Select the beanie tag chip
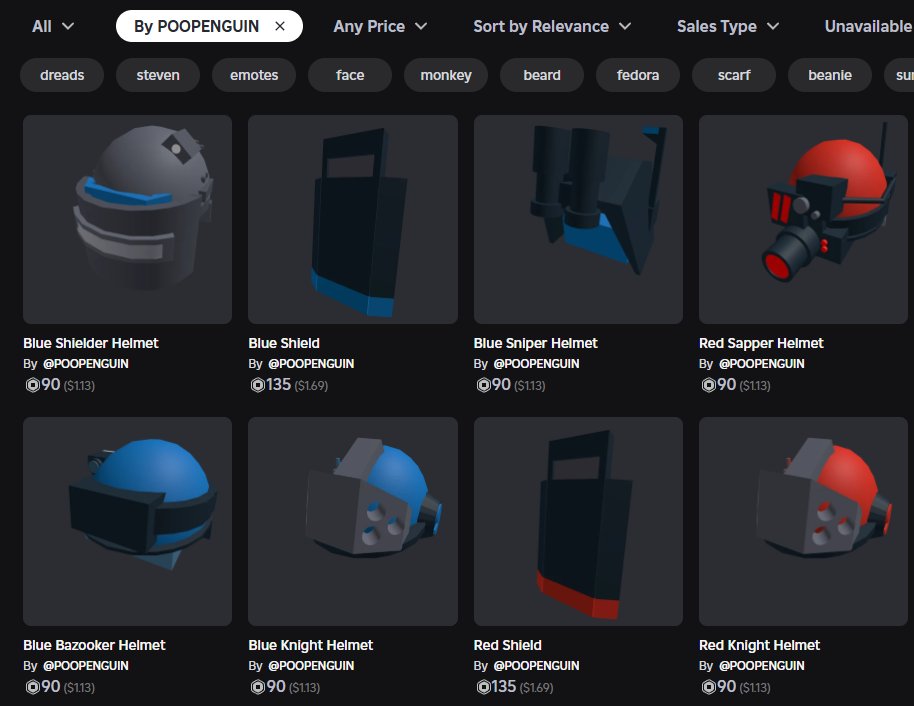Image resolution: width=914 pixels, height=706 pixels. click(x=830, y=75)
